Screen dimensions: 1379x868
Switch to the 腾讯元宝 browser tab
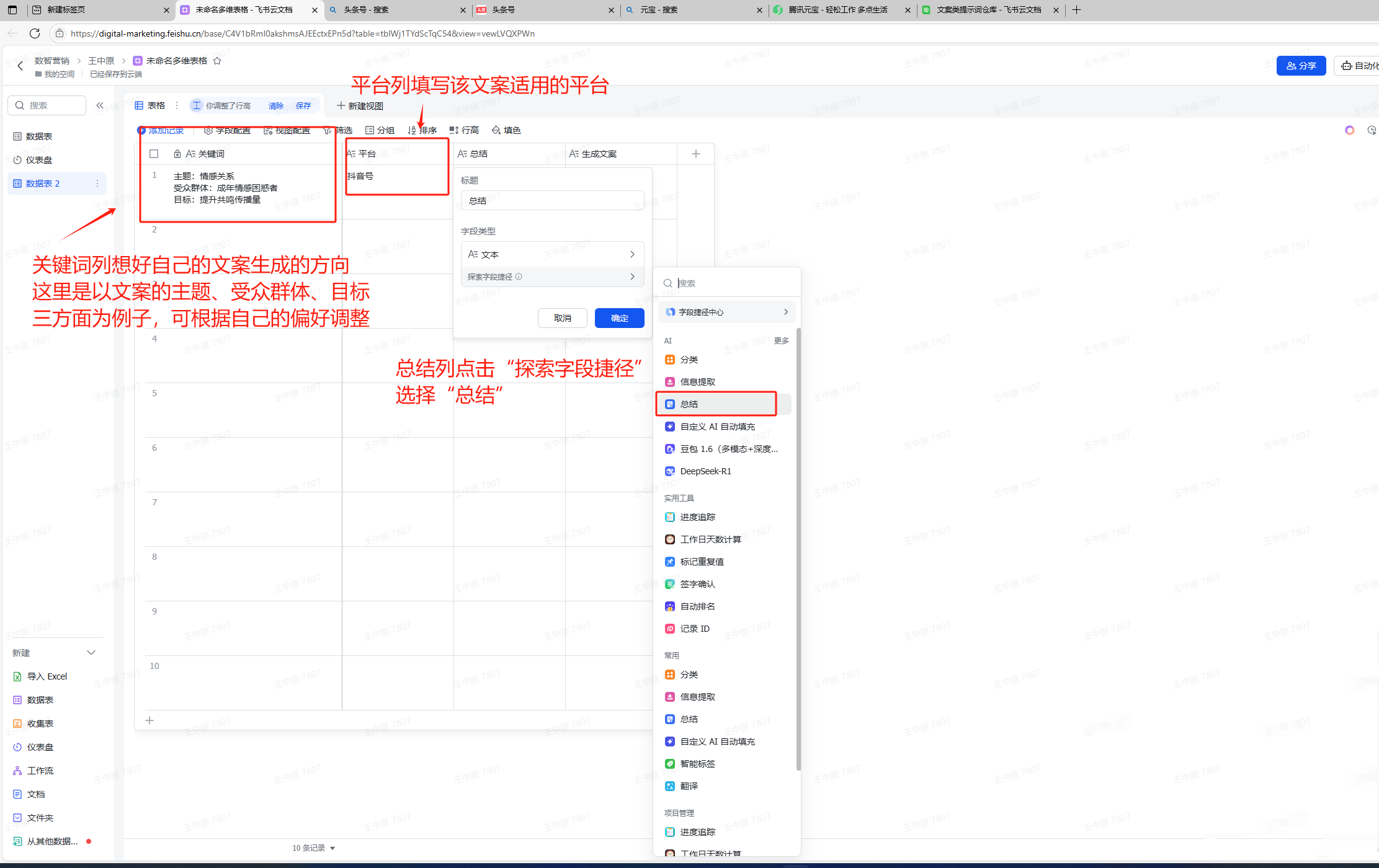coord(837,10)
